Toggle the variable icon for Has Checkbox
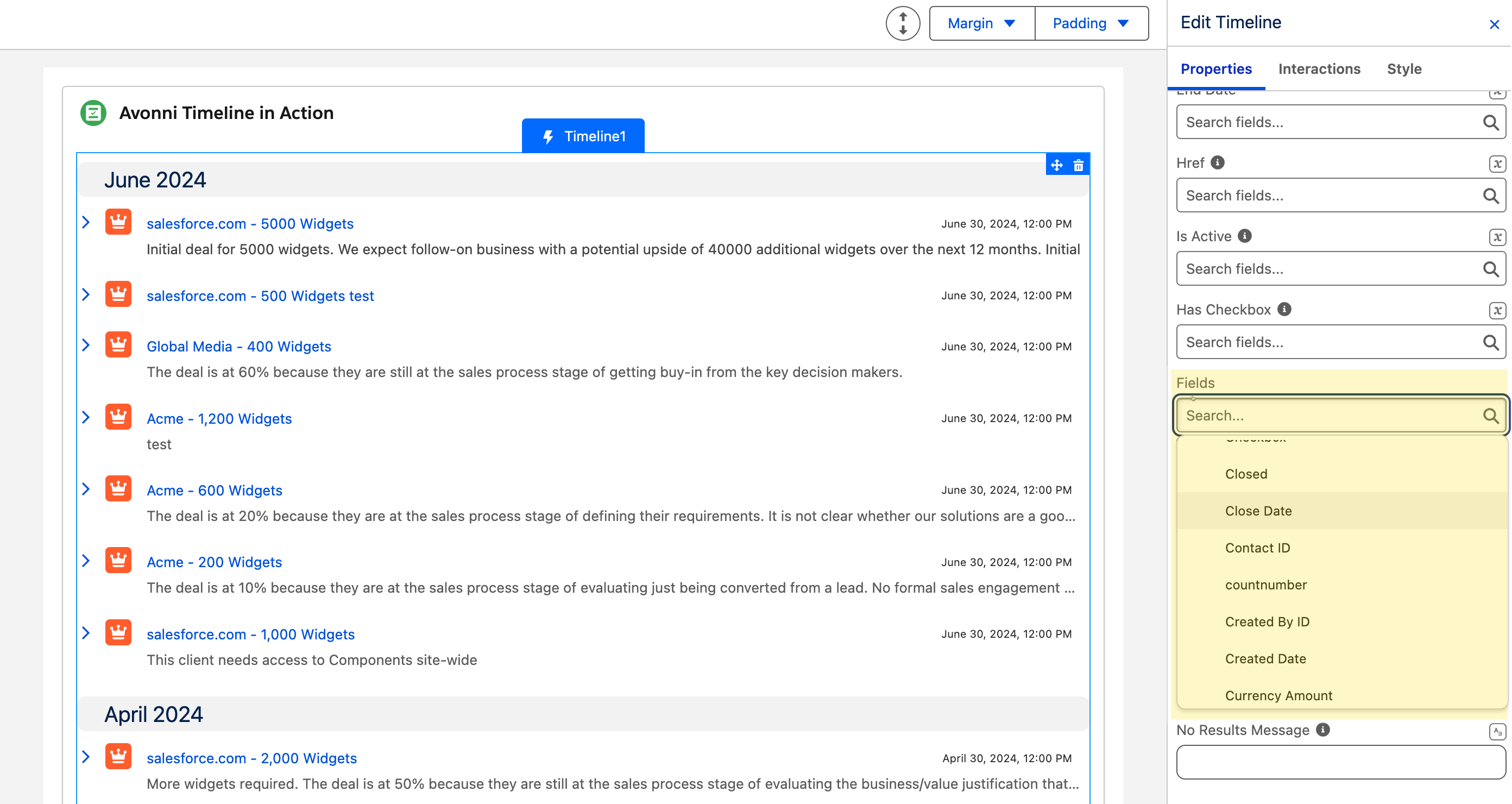The height and width of the screenshot is (804, 1512). click(1497, 311)
